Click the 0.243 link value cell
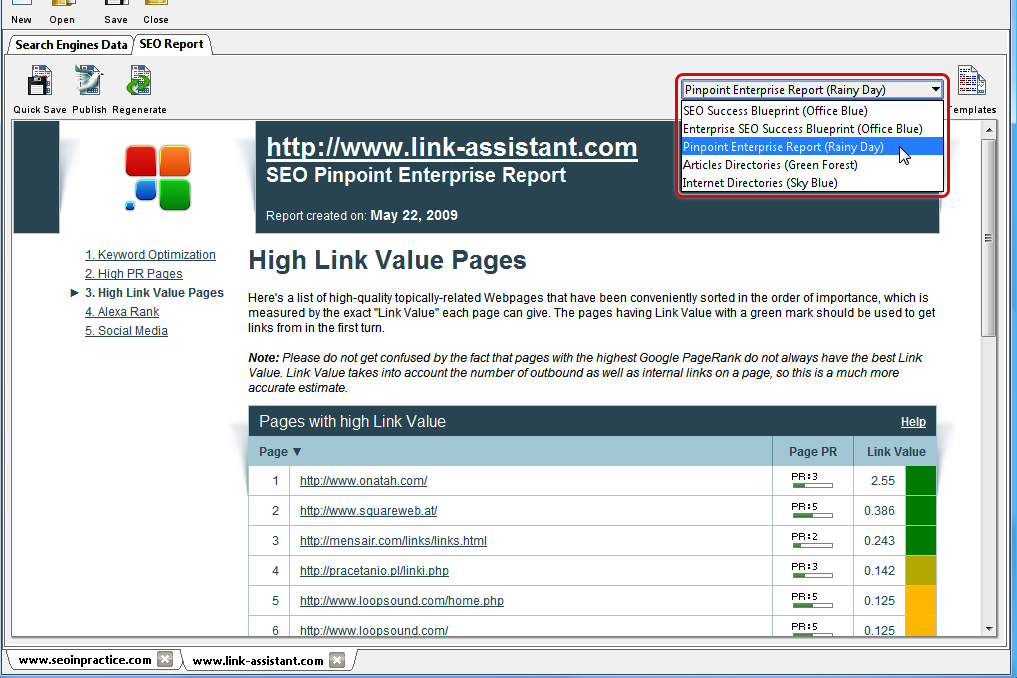Viewport: 1017px width, 678px height. tap(879, 540)
